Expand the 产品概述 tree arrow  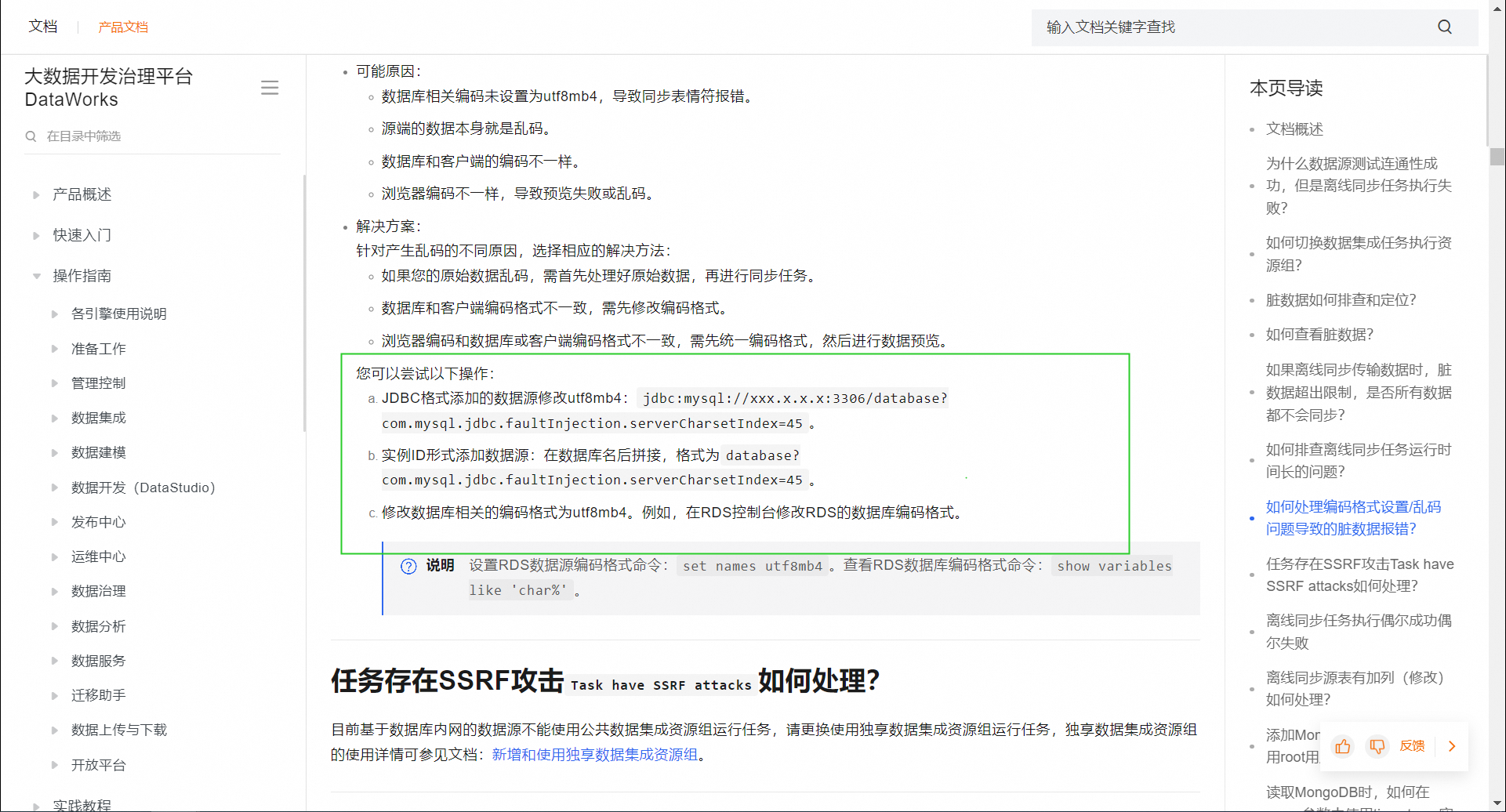pos(36,194)
